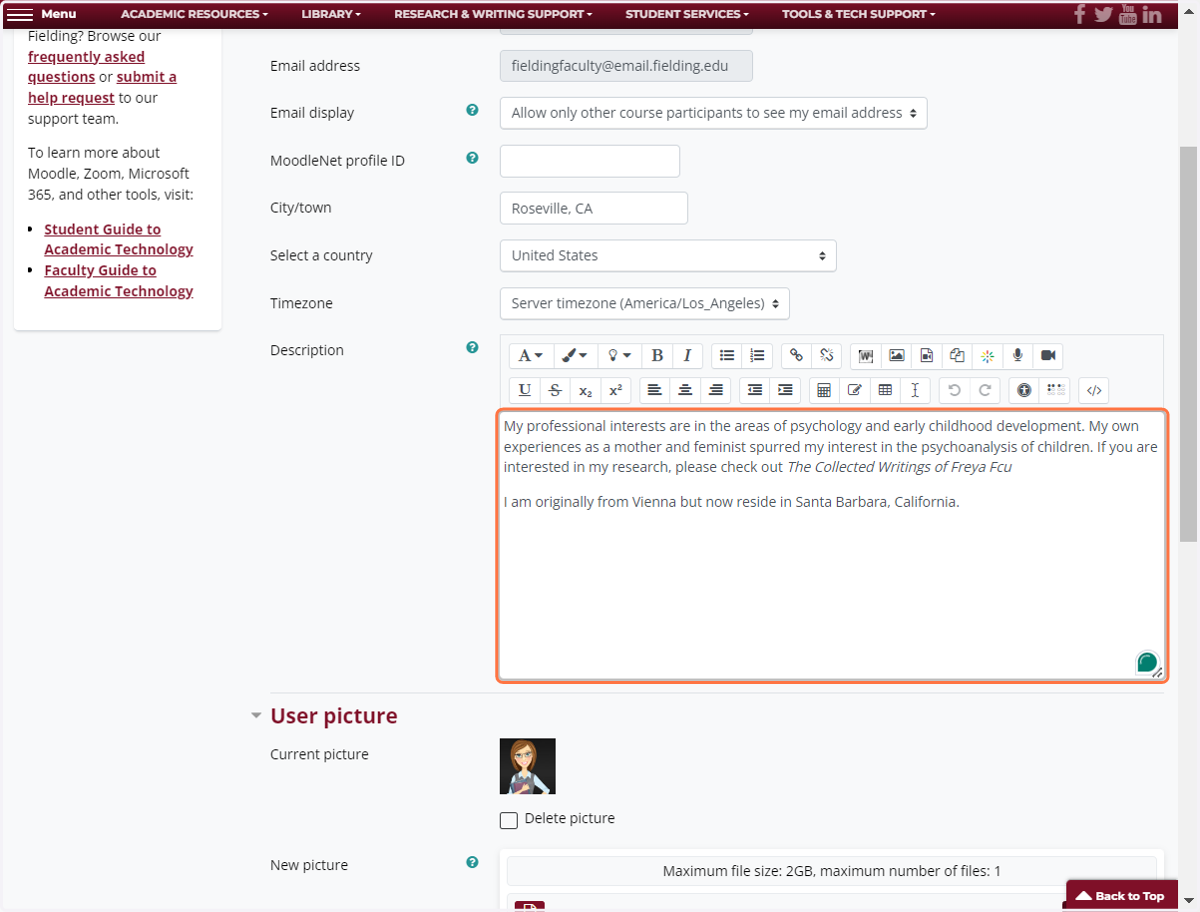
Task: Record video with the camera icon
Action: [x=1048, y=356]
